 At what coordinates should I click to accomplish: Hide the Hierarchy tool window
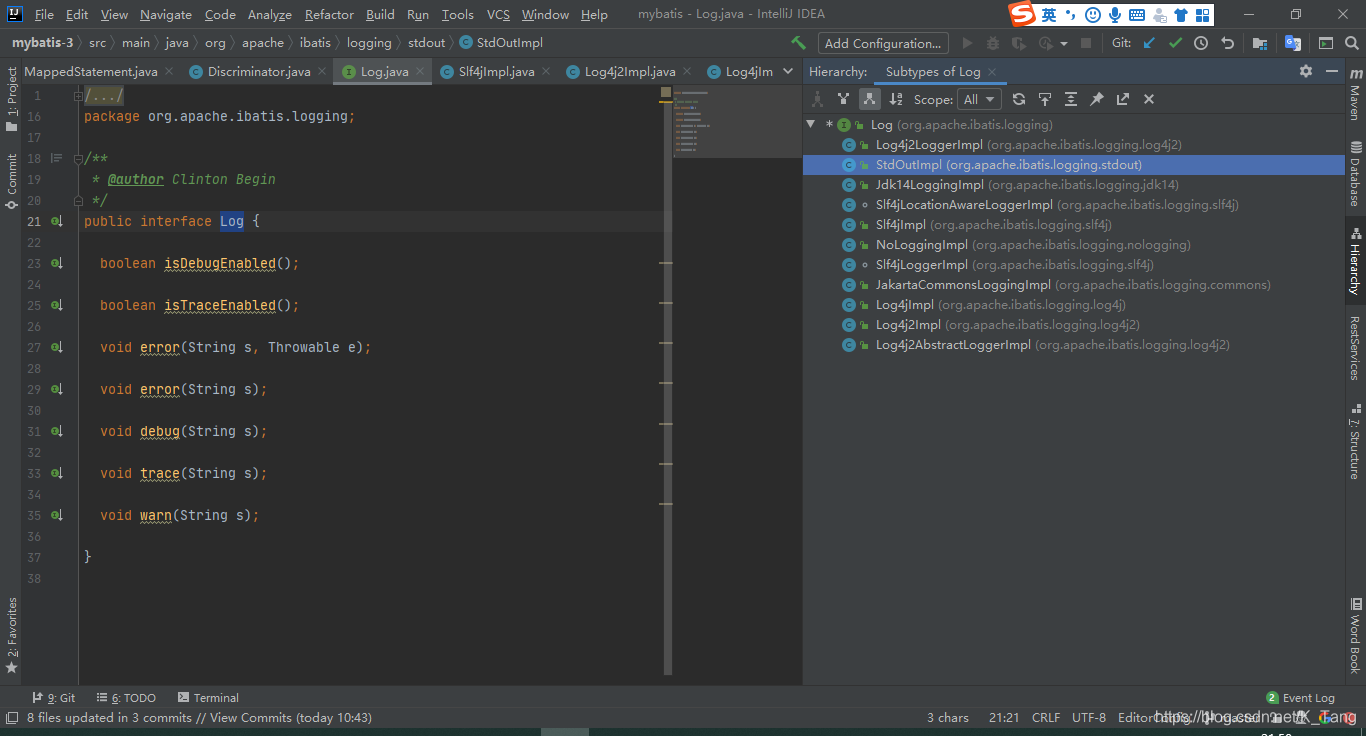1331,71
